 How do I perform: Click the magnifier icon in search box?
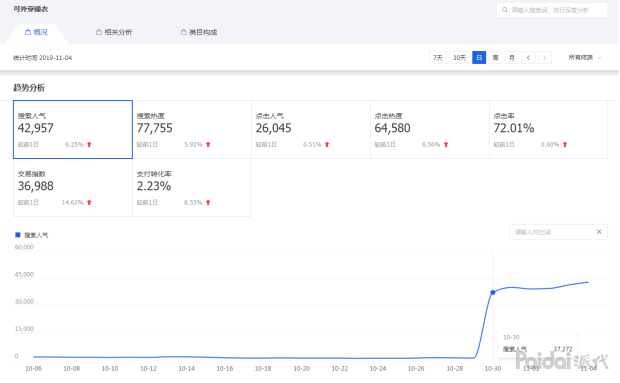pos(505,10)
